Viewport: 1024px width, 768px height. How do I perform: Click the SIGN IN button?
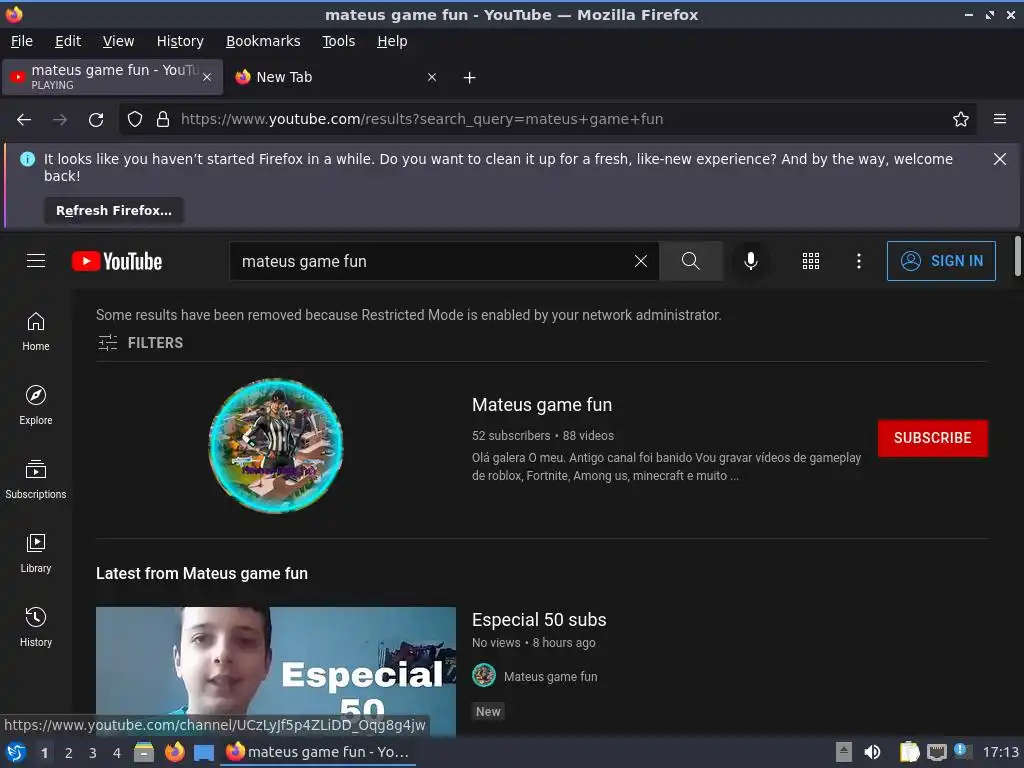coord(941,261)
